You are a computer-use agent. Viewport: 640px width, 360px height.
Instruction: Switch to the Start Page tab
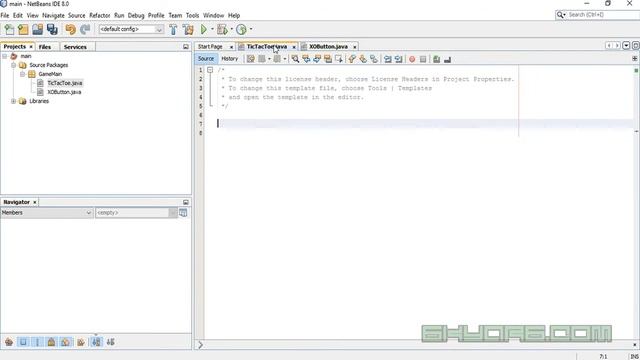point(210,47)
